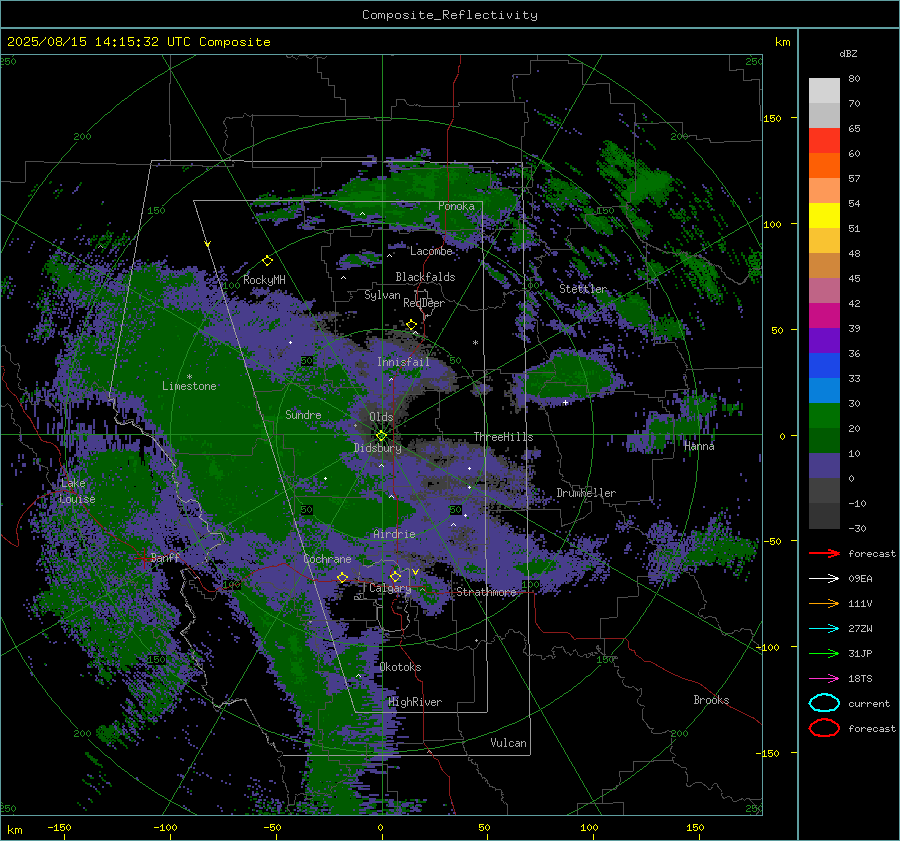The width and height of the screenshot is (900, 841).
Task: Click the Hanna label
Action: coord(699,446)
